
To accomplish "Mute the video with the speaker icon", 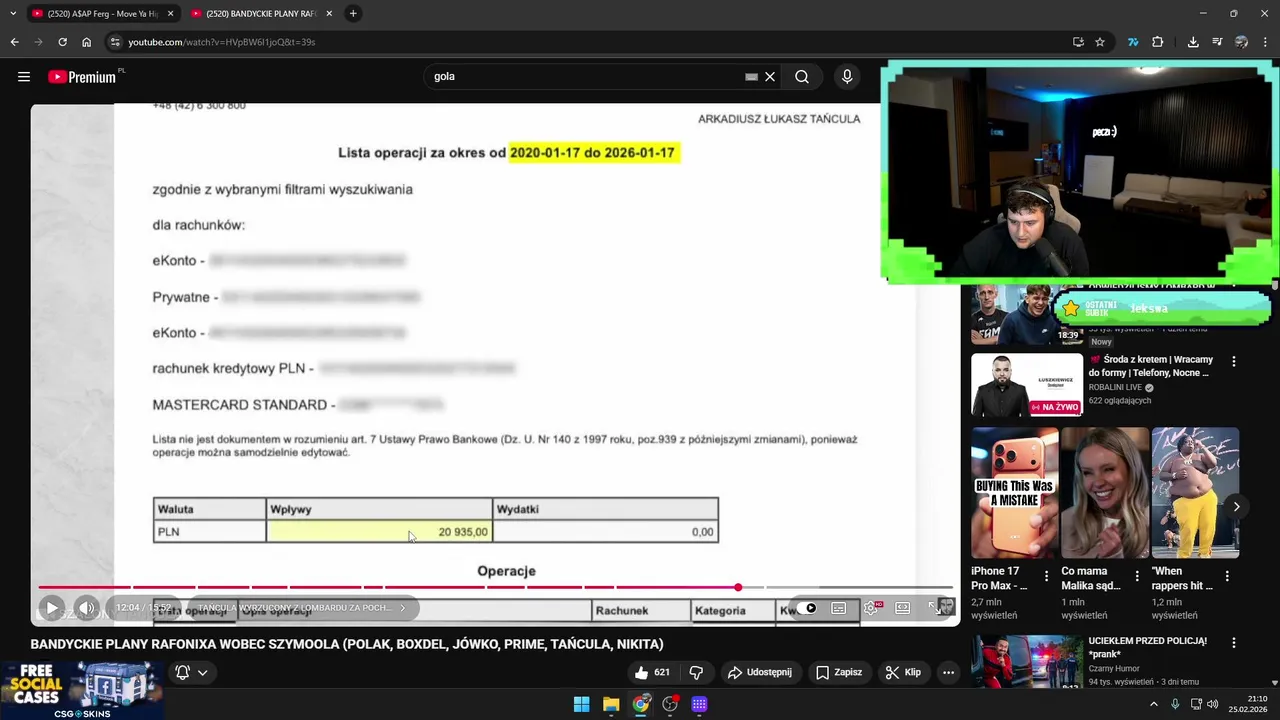I will click(87, 607).
